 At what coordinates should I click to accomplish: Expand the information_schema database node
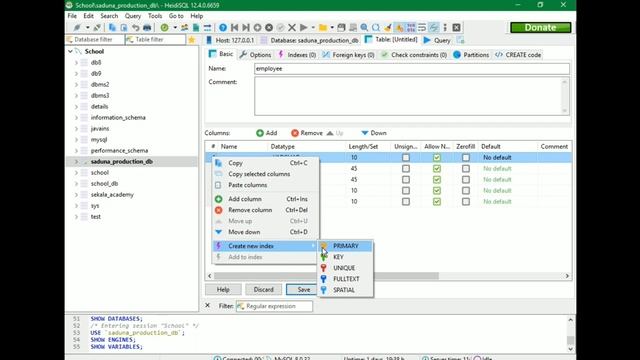click(76, 118)
